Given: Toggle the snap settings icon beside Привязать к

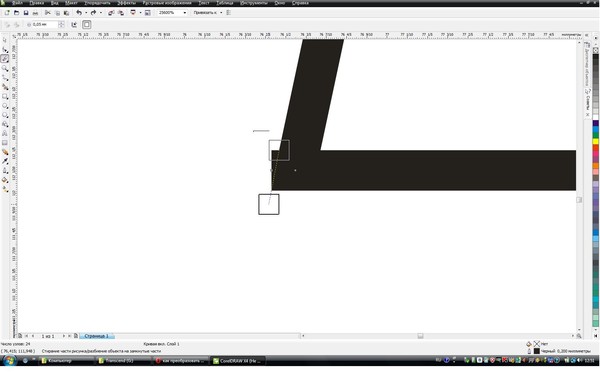Looking at the screenshot, I should pos(228,13).
